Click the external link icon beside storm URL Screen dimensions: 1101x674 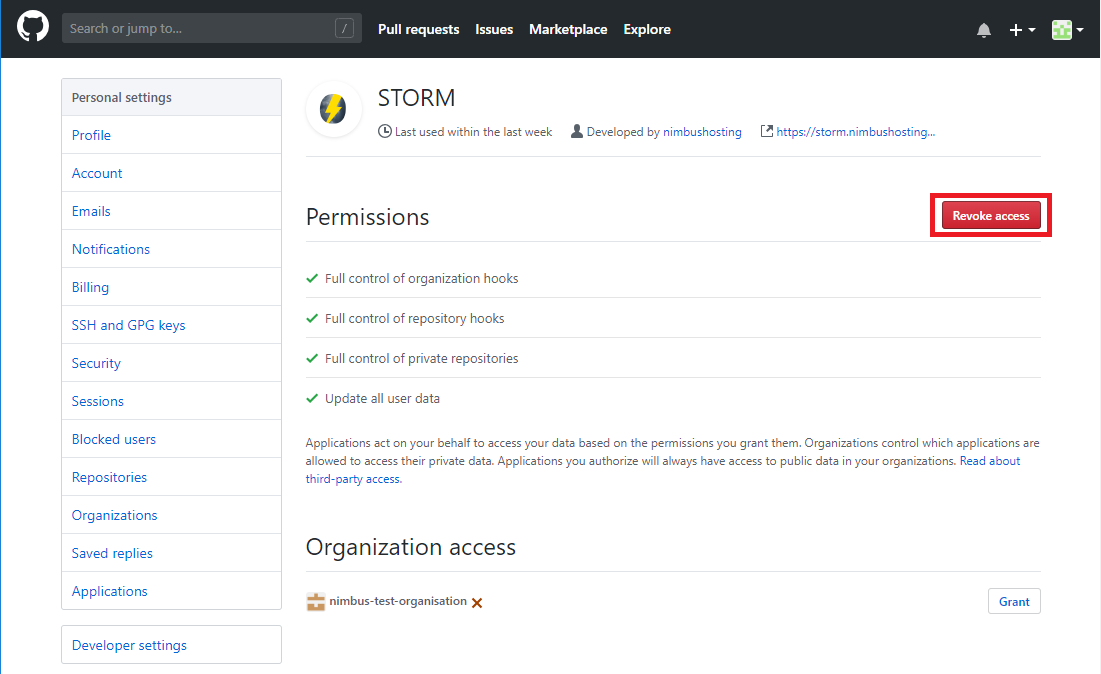point(767,131)
